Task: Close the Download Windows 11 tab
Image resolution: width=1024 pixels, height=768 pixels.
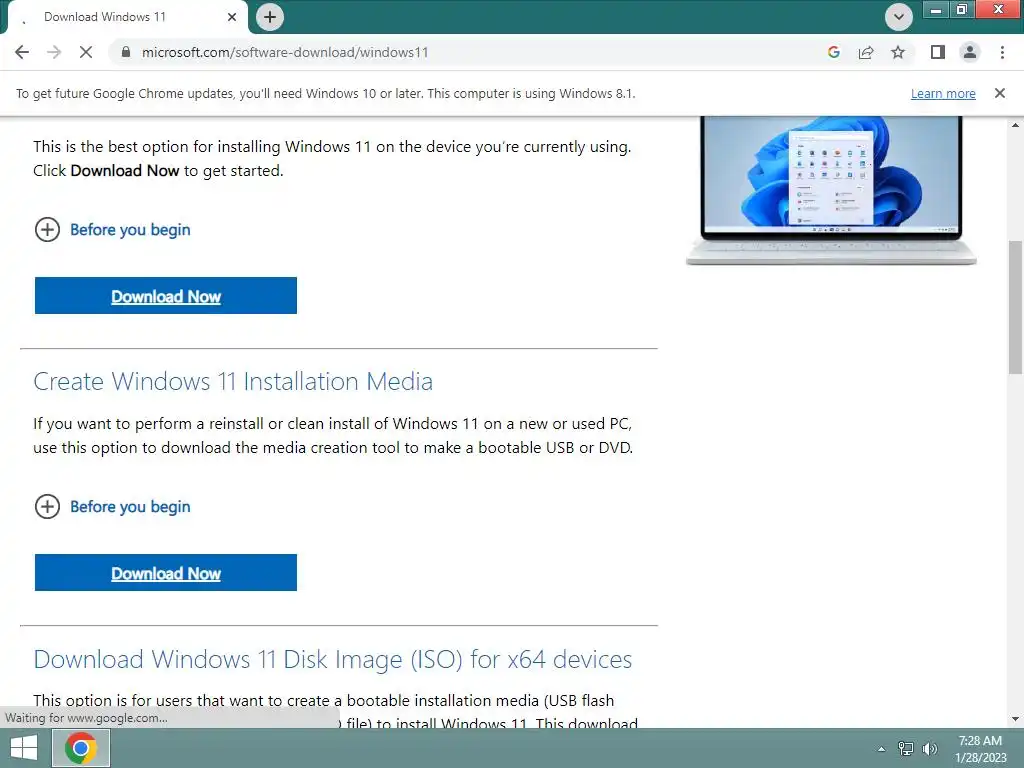Action: point(232,17)
